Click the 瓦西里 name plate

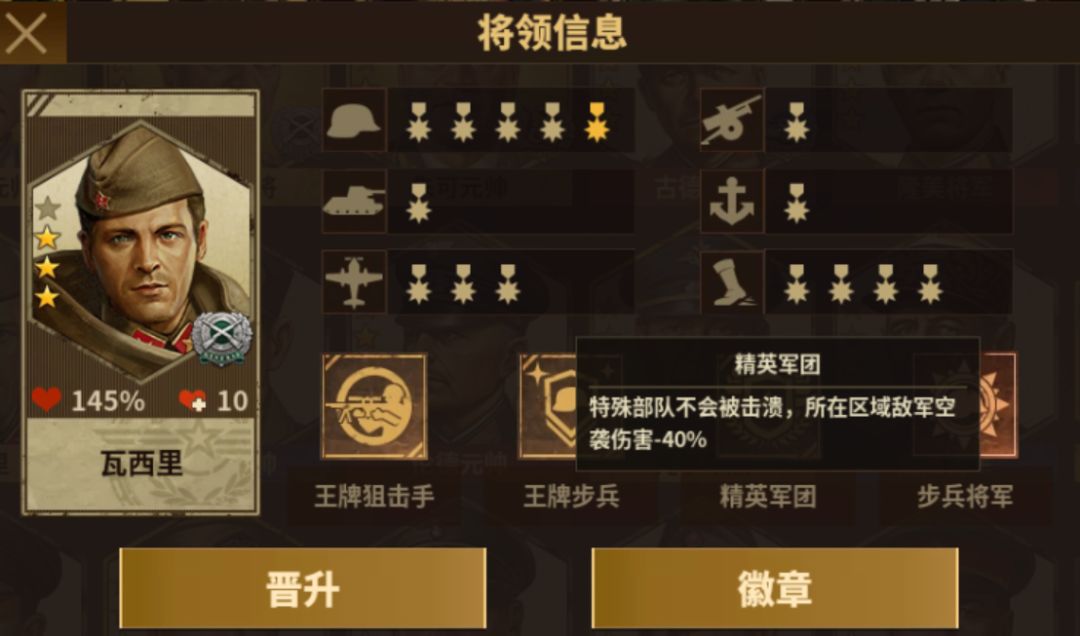point(141,465)
